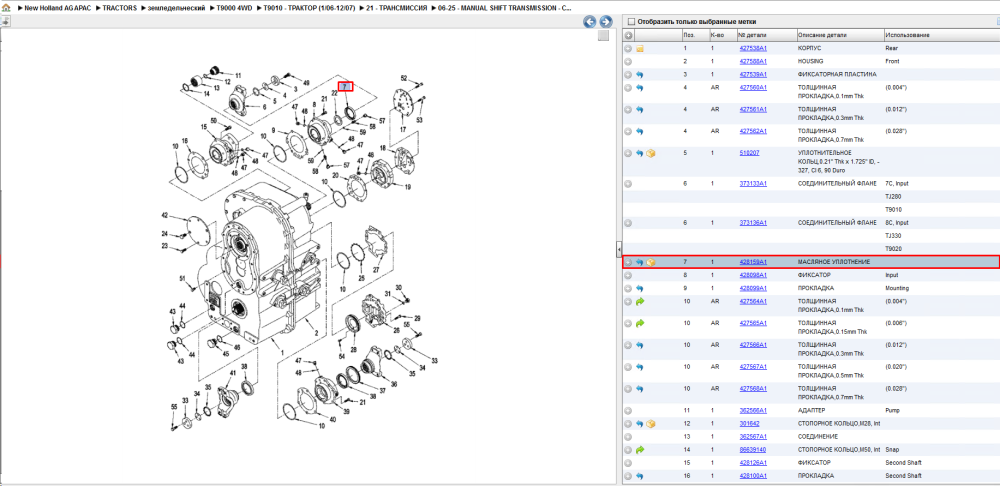Add part 427588A1 with its round plus button

pos(628,61)
